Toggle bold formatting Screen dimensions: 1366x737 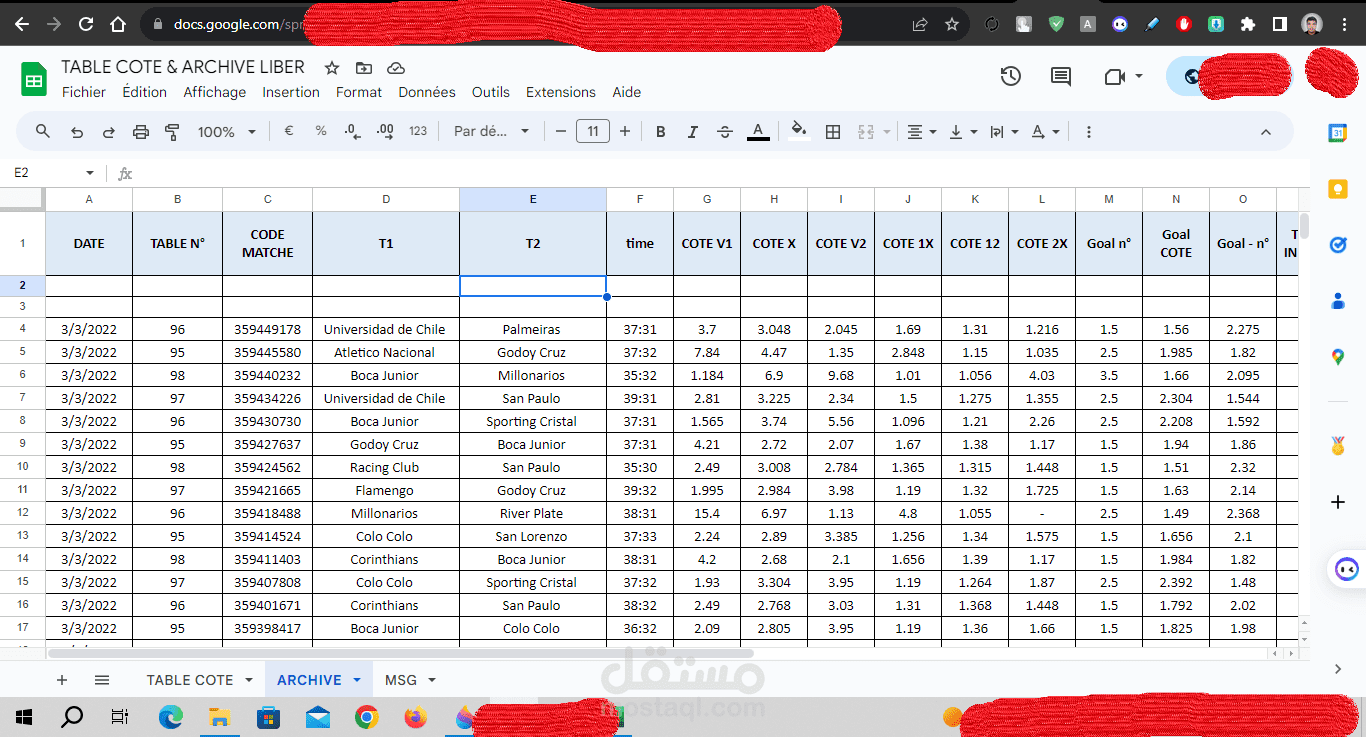(x=660, y=131)
